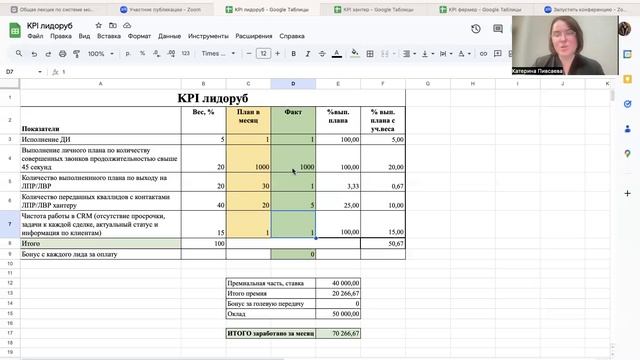This screenshot has height=360, width=640.
Task: Open the Данные menu
Action: pos(169,36)
